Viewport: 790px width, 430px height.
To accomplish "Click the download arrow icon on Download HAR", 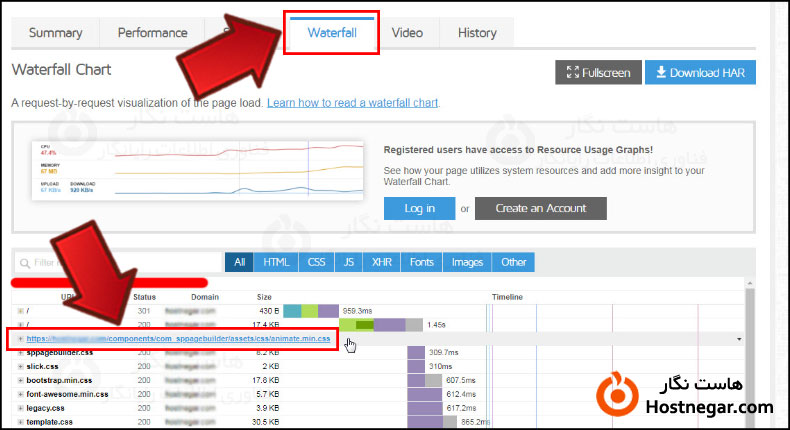I will point(661,72).
